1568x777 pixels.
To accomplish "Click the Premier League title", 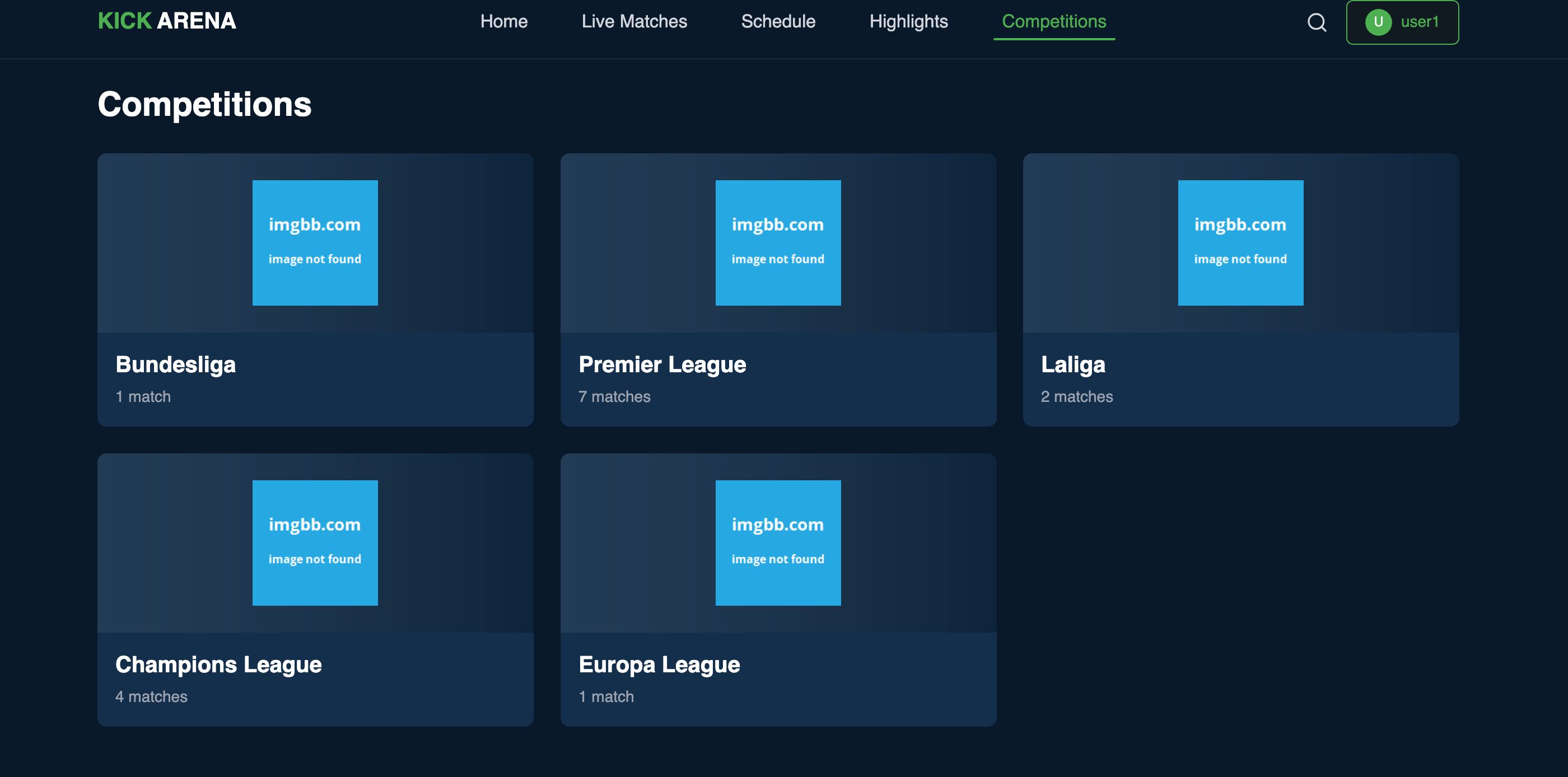I will tap(662, 364).
